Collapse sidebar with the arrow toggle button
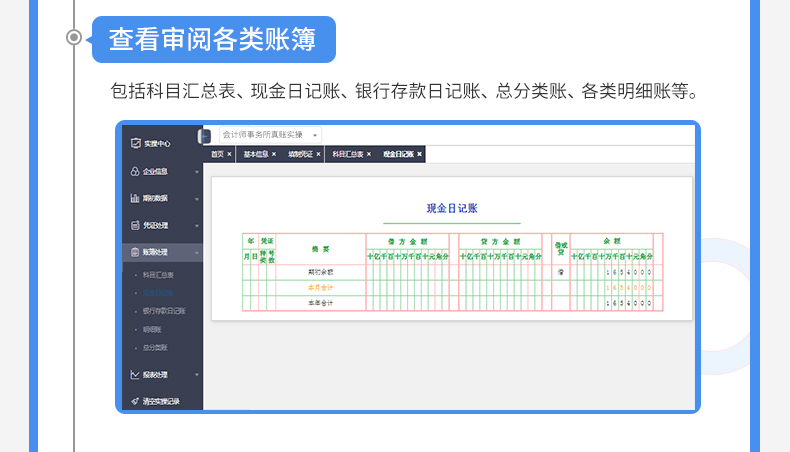 pos(204,135)
